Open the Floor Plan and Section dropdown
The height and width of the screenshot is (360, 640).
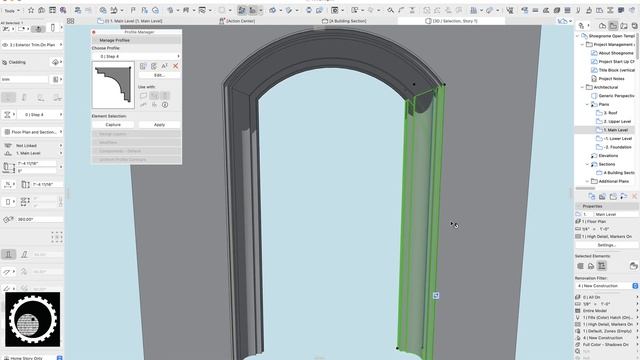33,132
